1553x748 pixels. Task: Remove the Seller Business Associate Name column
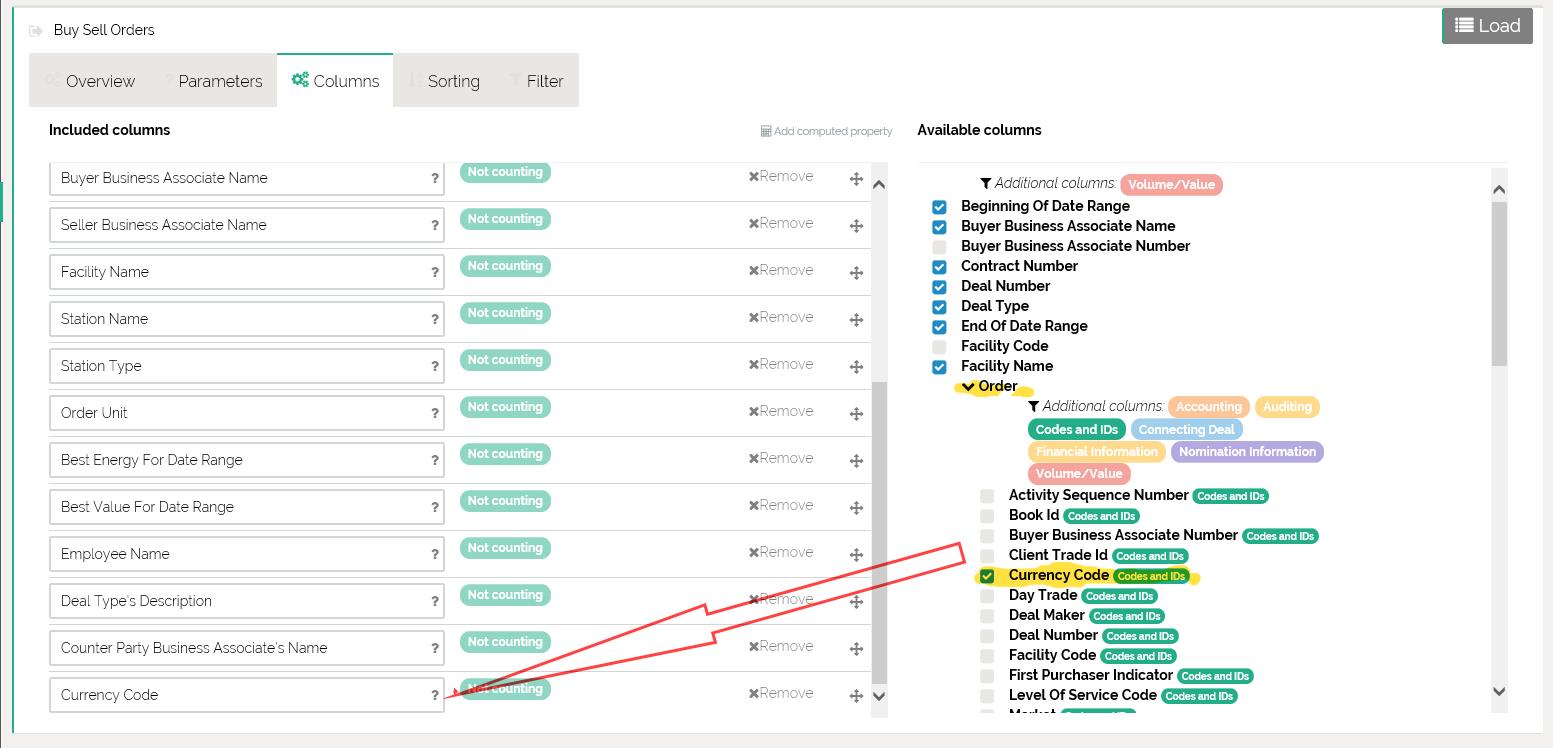pyautogui.click(x=781, y=223)
